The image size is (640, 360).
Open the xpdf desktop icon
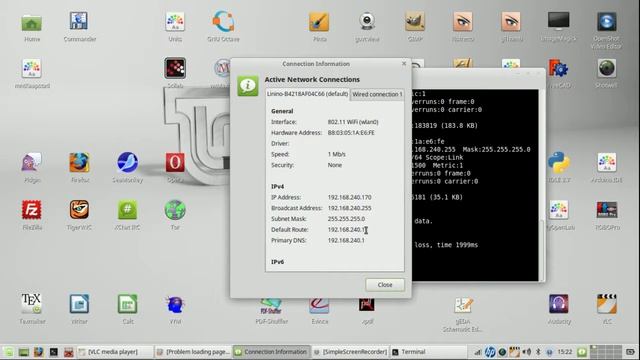pos(367,305)
